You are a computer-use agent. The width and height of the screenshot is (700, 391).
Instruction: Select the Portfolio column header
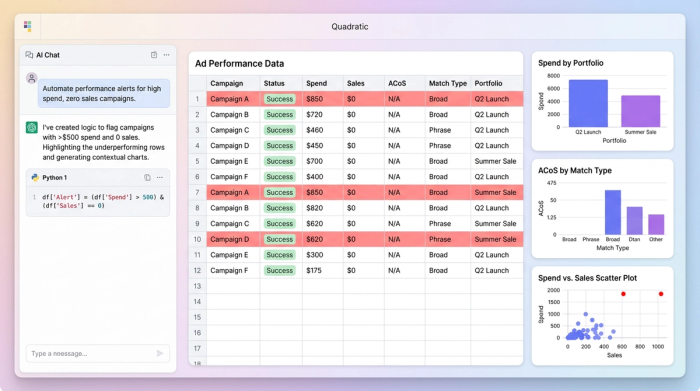[x=496, y=83]
